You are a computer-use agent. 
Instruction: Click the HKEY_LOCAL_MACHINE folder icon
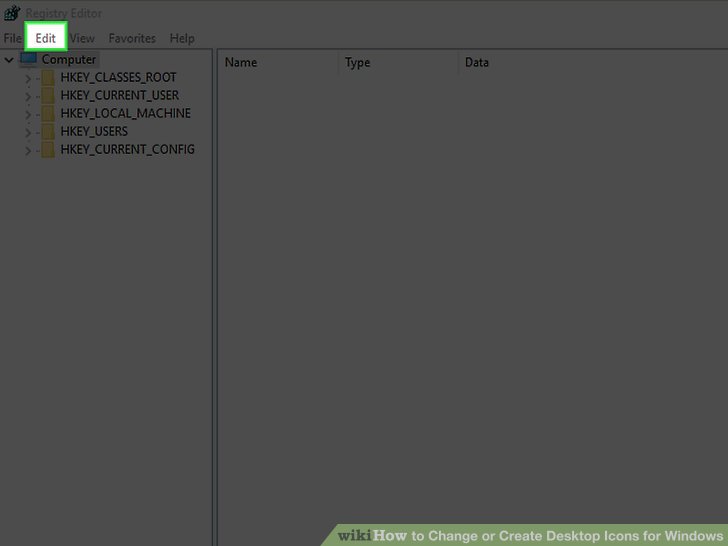pyautogui.click(x=48, y=114)
